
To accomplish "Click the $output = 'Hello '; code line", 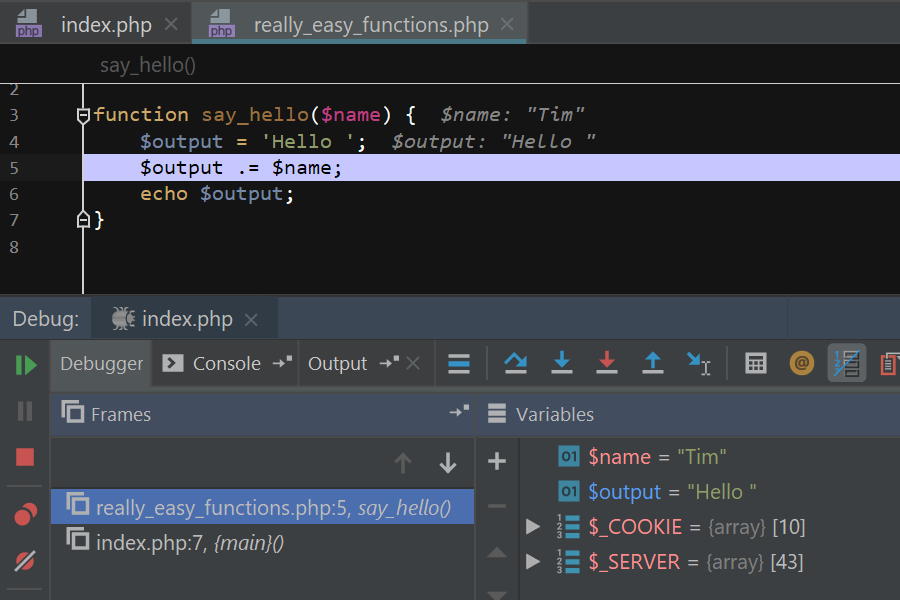I will pyautogui.click(x=253, y=142).
